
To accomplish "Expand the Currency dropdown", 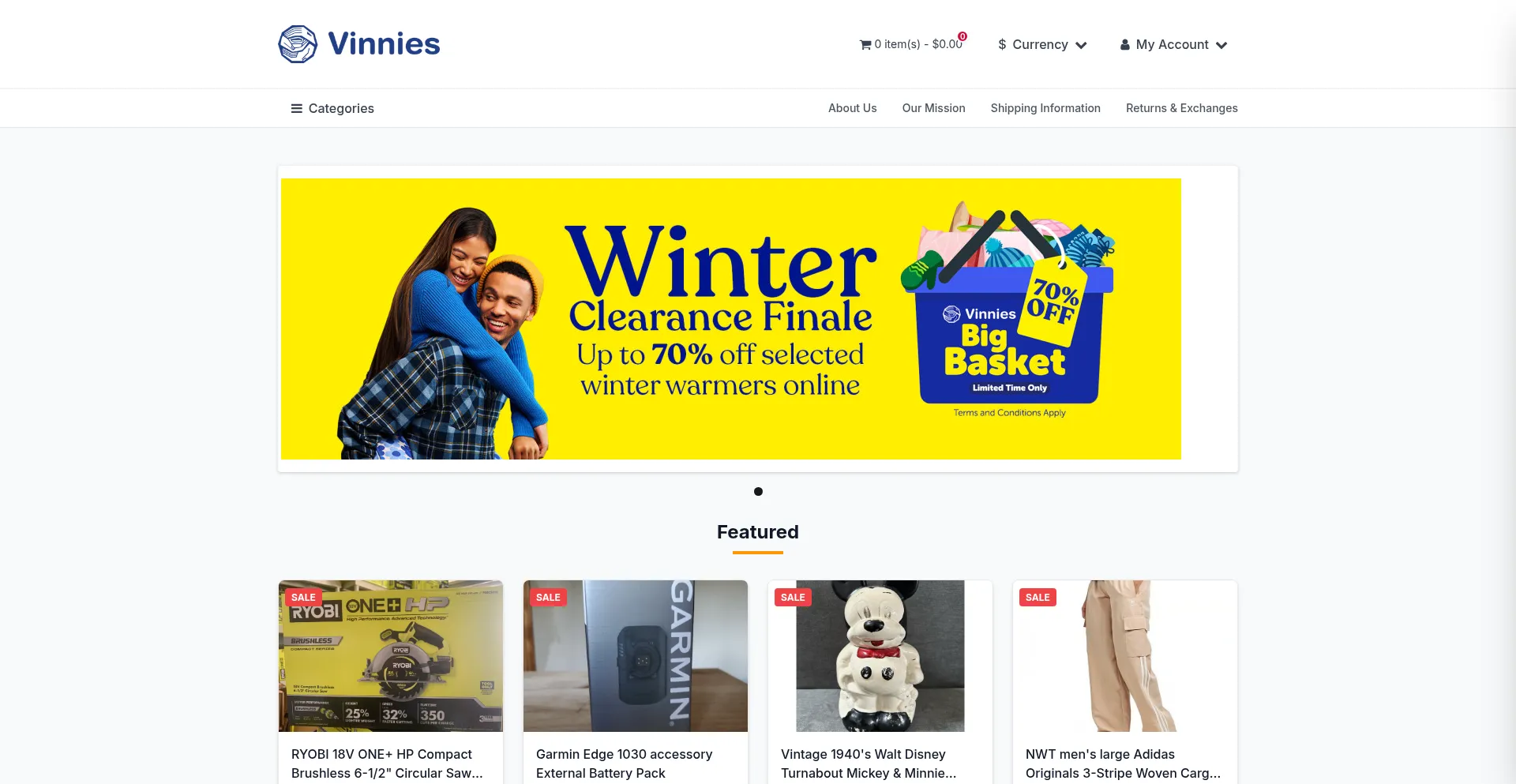I will click(1042, 45).
